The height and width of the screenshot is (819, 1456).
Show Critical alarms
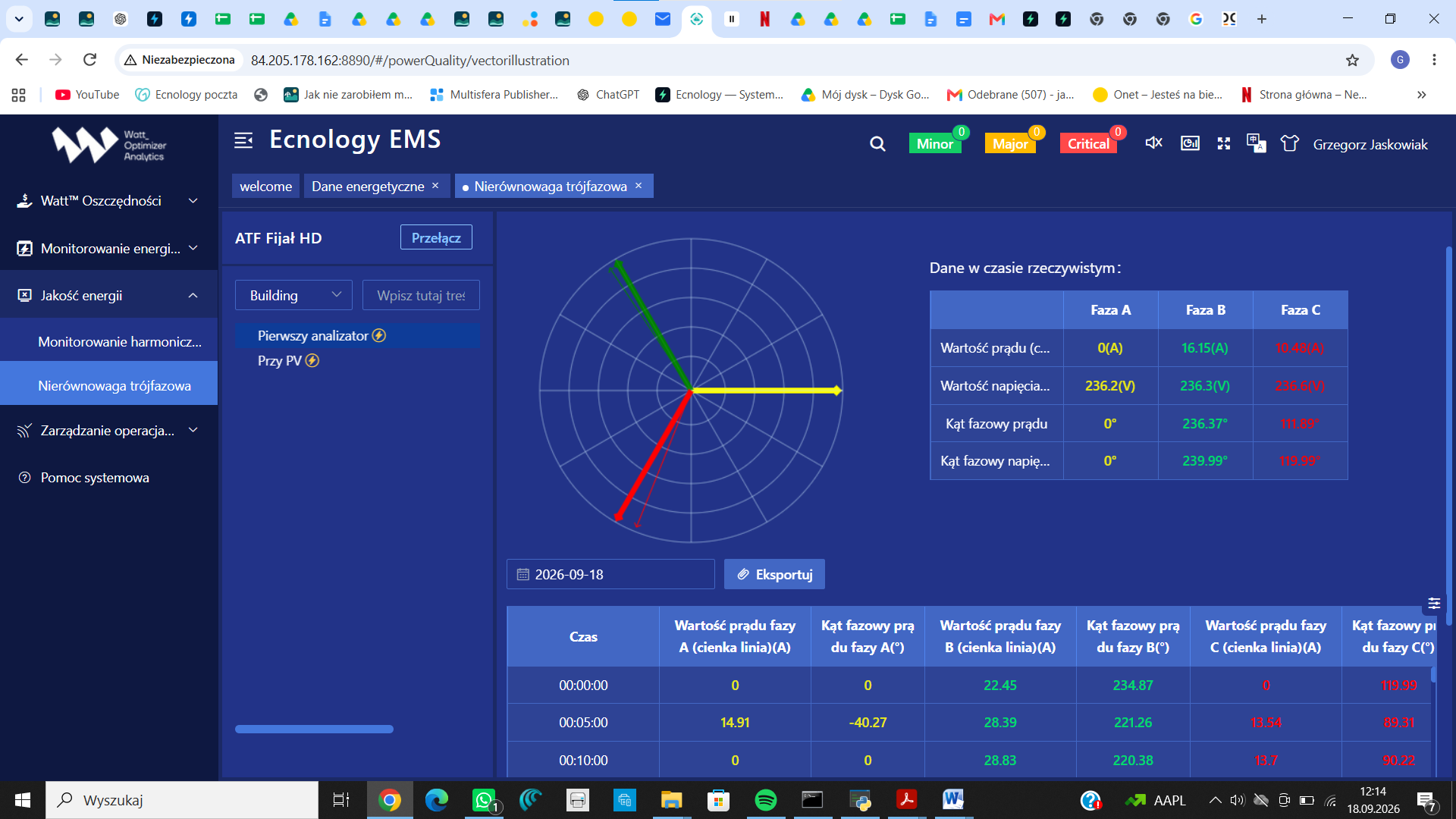(1087, 143)
